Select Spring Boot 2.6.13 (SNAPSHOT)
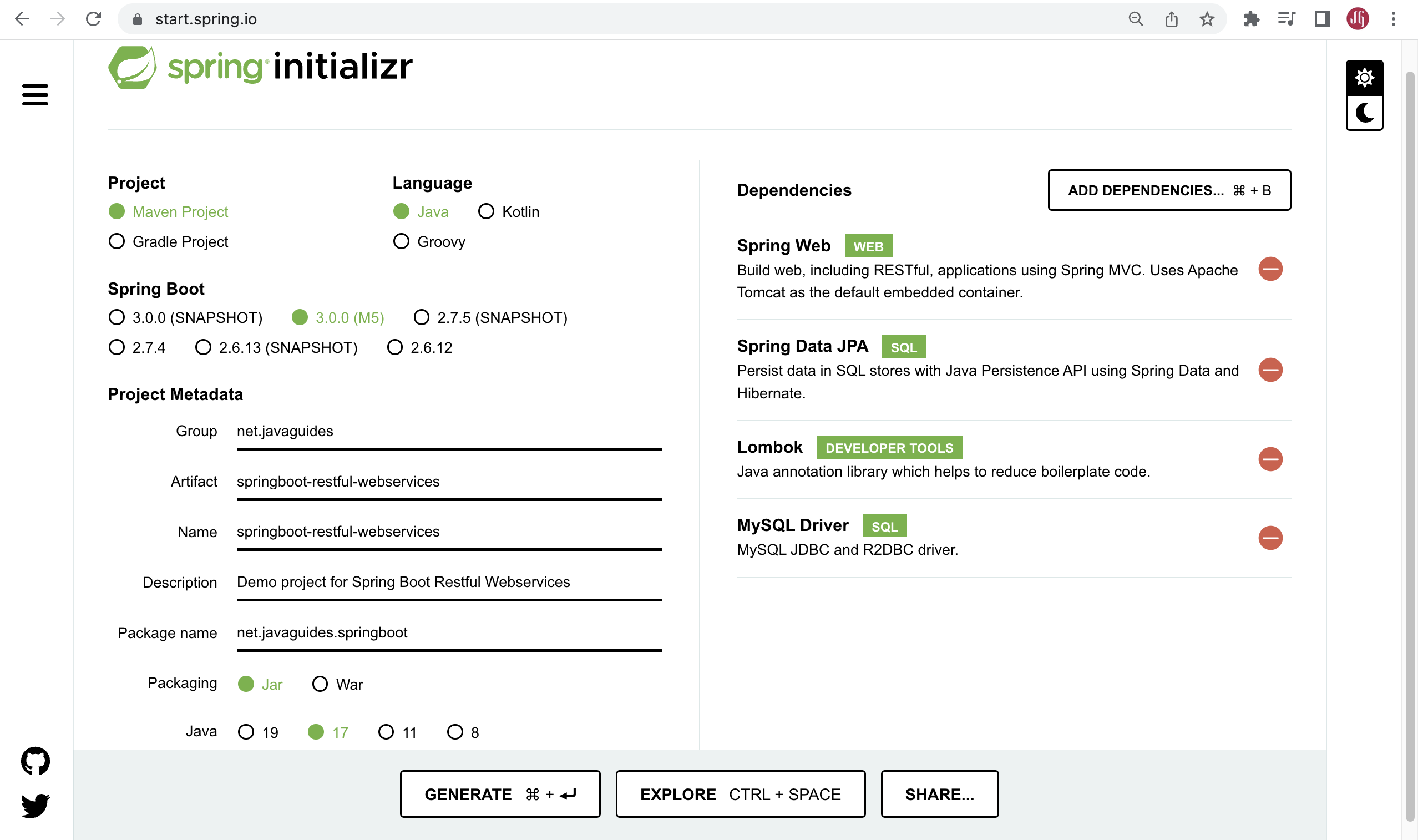1418x840 pixels. point(276,347)
